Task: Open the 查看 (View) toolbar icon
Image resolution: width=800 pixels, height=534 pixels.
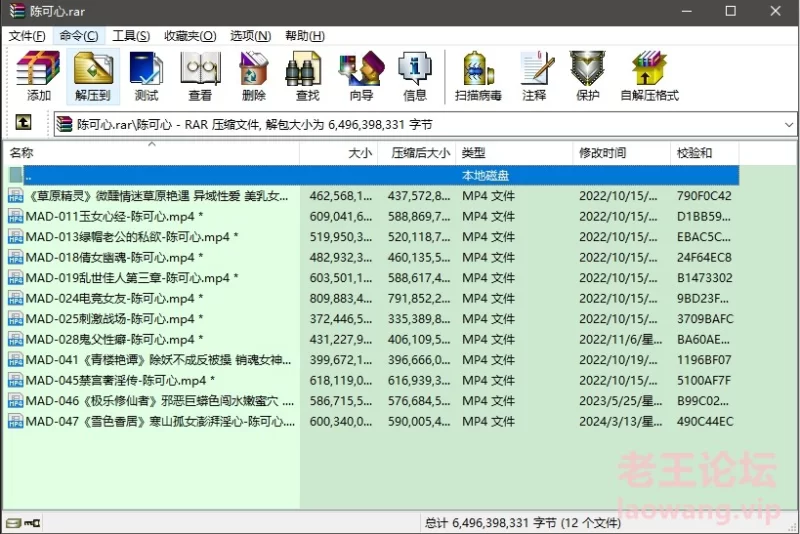Action: click(x=200, y=75)
